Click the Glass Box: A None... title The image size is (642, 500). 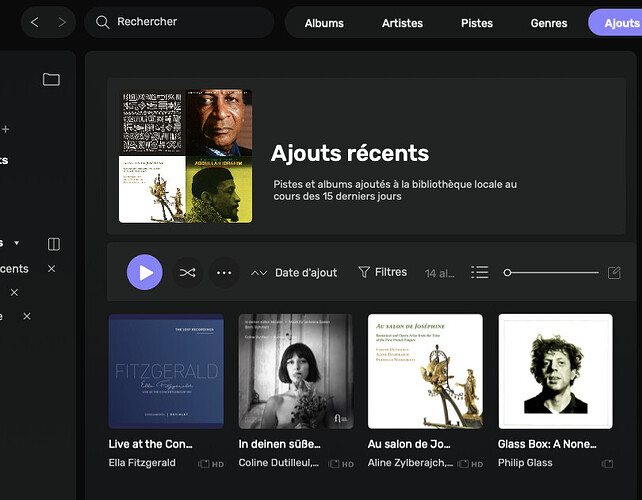click(547, 444)
